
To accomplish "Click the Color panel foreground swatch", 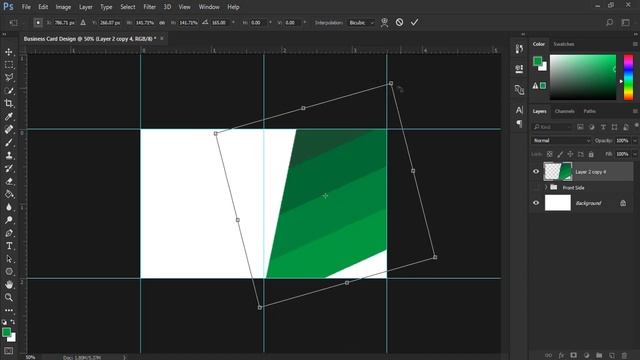I will point(538,61).
